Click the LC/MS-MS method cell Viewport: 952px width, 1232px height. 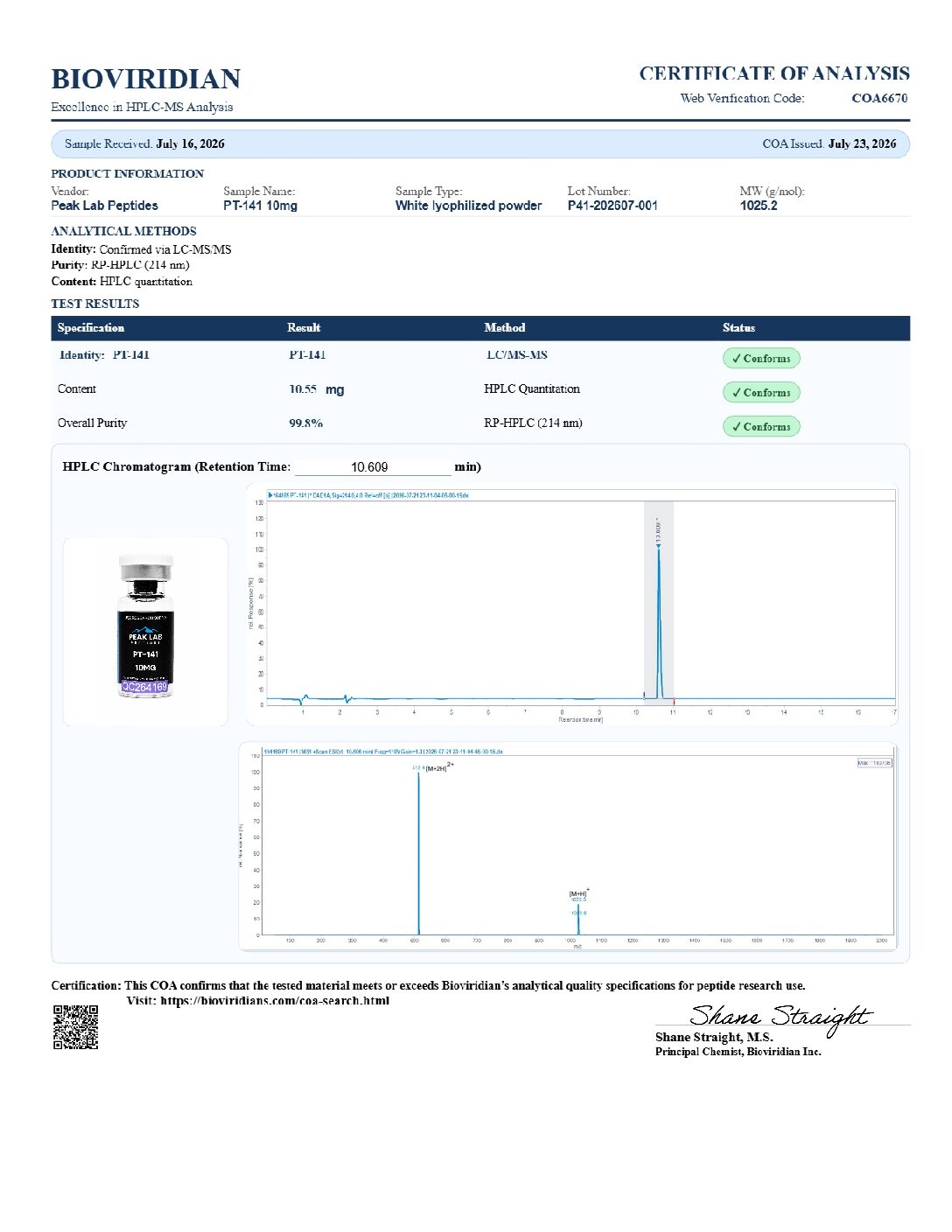click(x=517, y=355)
